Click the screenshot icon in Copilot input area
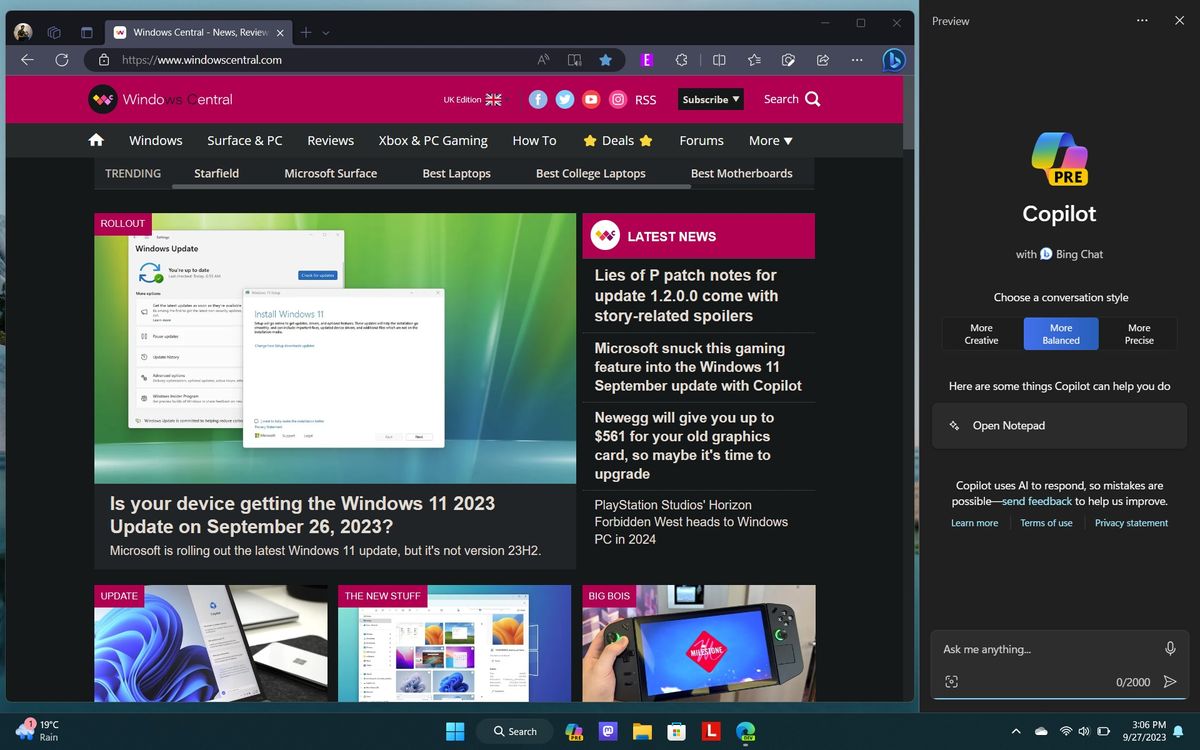Screen dimensions: 1200x750 point(951,681)
